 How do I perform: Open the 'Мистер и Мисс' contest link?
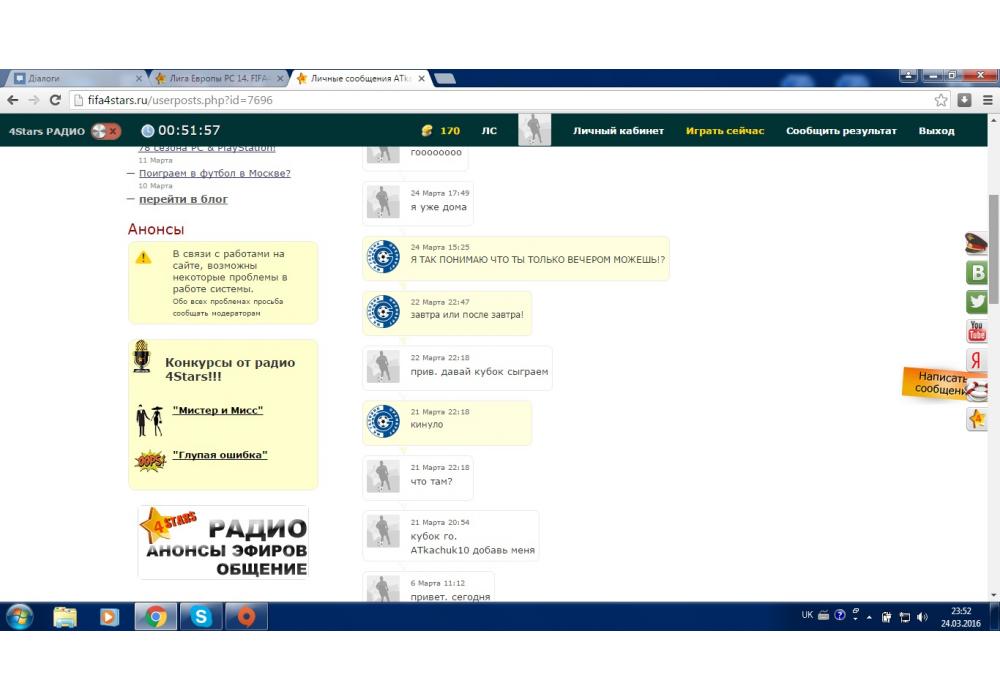(217, 411)
